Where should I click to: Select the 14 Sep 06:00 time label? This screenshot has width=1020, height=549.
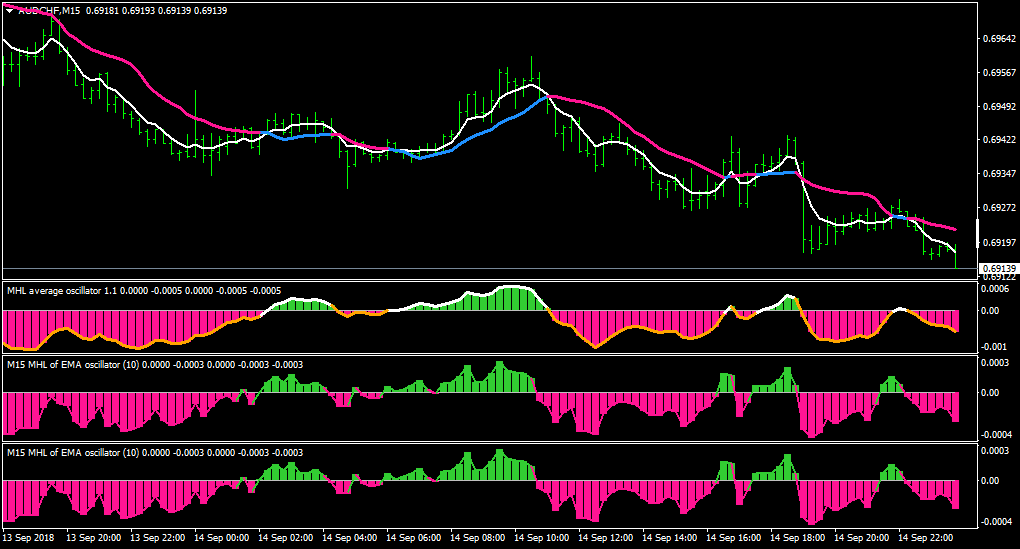[413, 538]
